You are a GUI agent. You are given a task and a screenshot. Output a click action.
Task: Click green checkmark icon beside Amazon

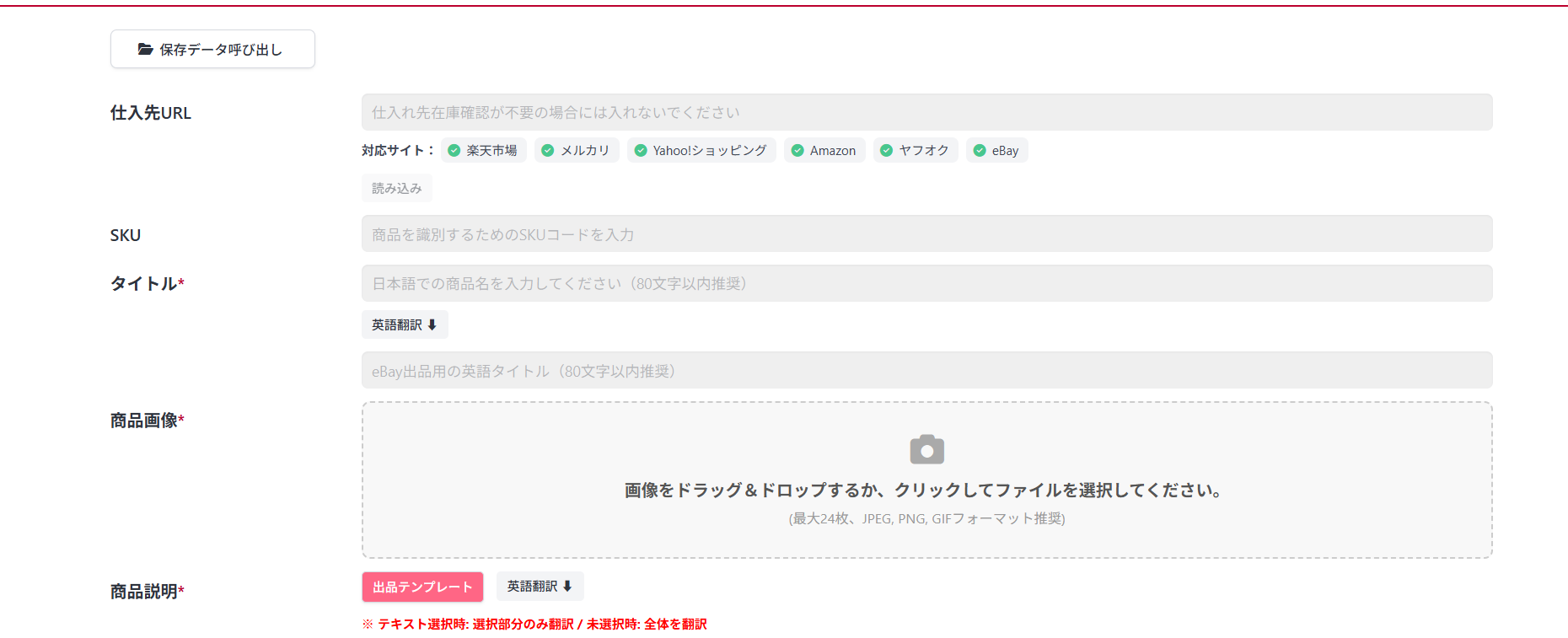pyautogui.click(x=797, y=151)
